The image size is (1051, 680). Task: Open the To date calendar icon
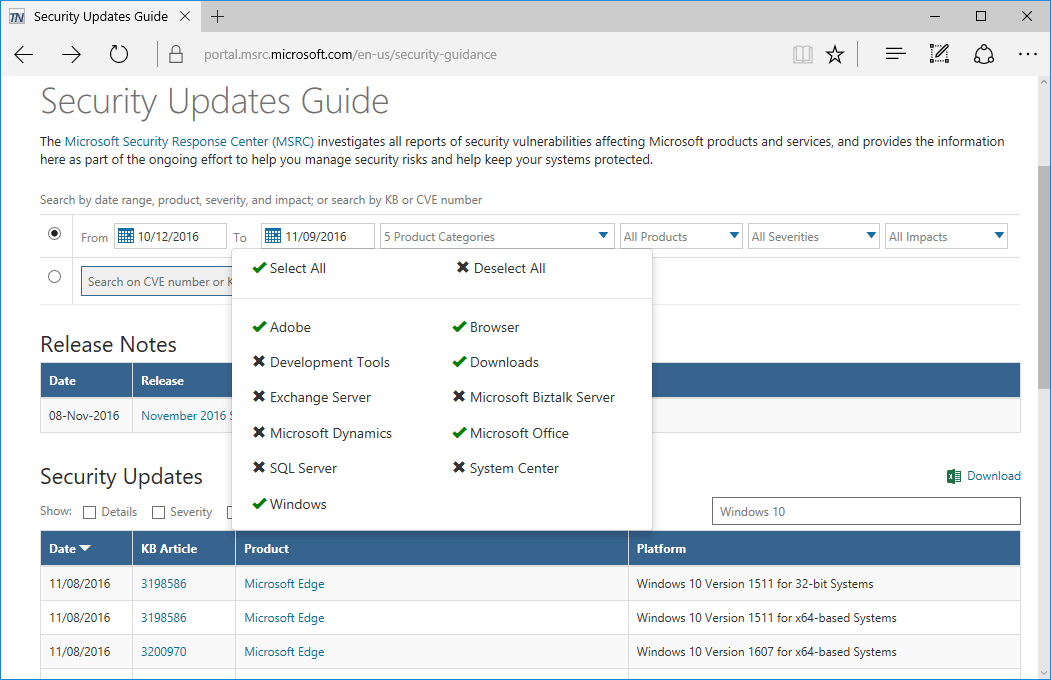pos(273,236)
